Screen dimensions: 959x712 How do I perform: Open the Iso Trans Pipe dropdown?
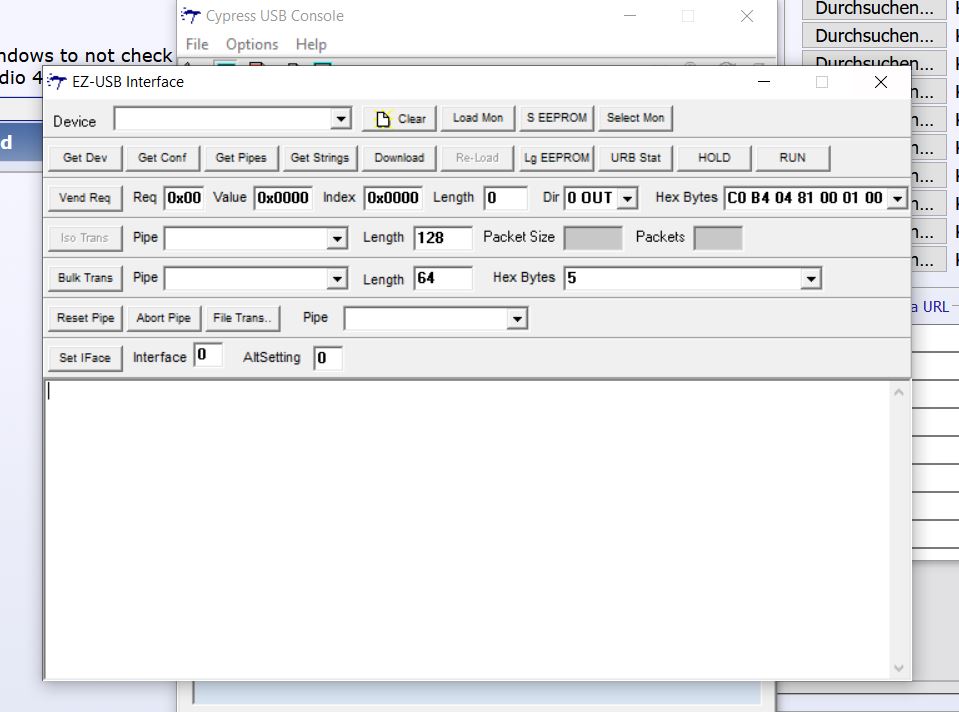coord(337,239)
